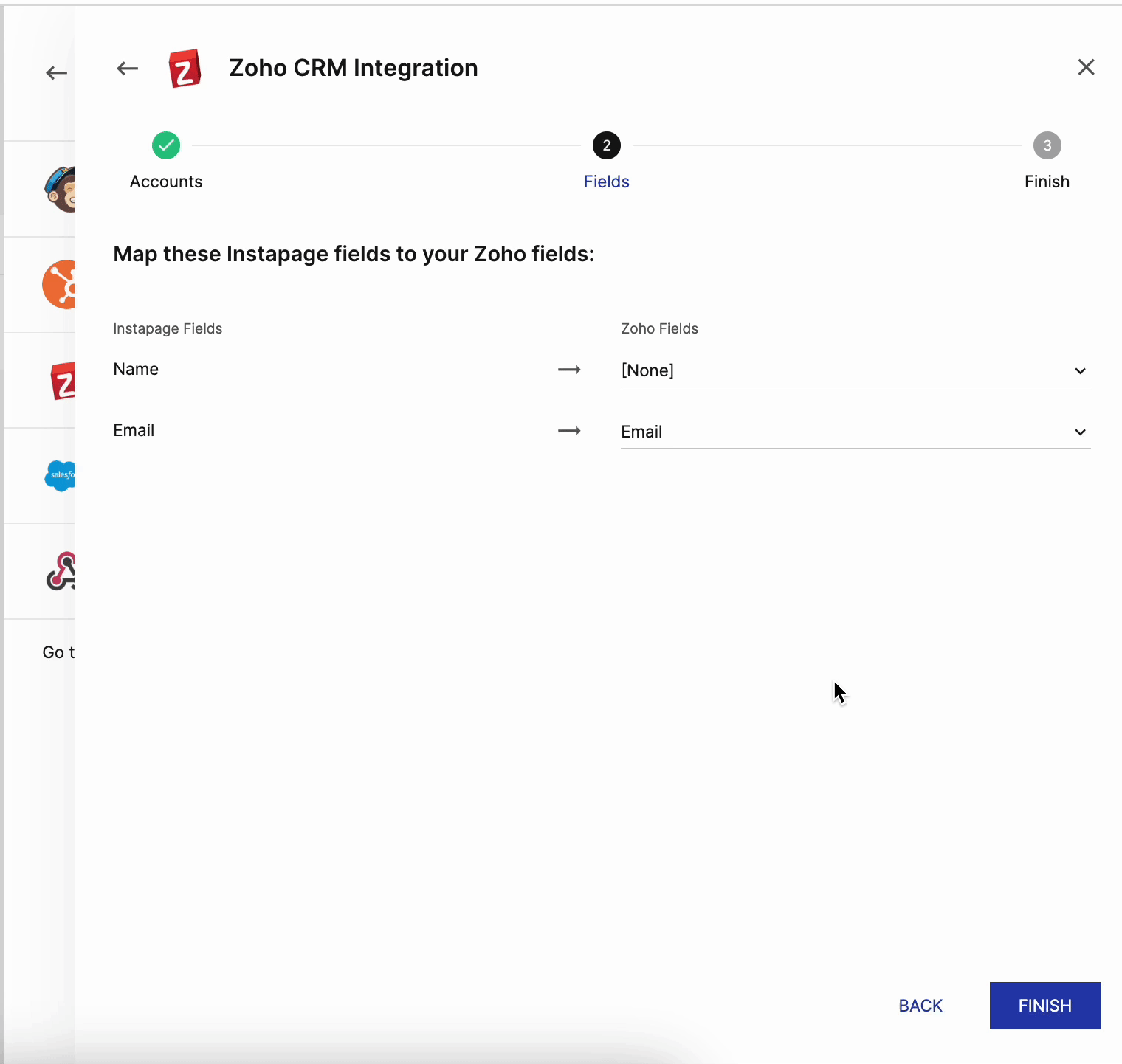Select the Zoho icon in left sidebar
This screenshot has width=1122, height=1064.
63,381
